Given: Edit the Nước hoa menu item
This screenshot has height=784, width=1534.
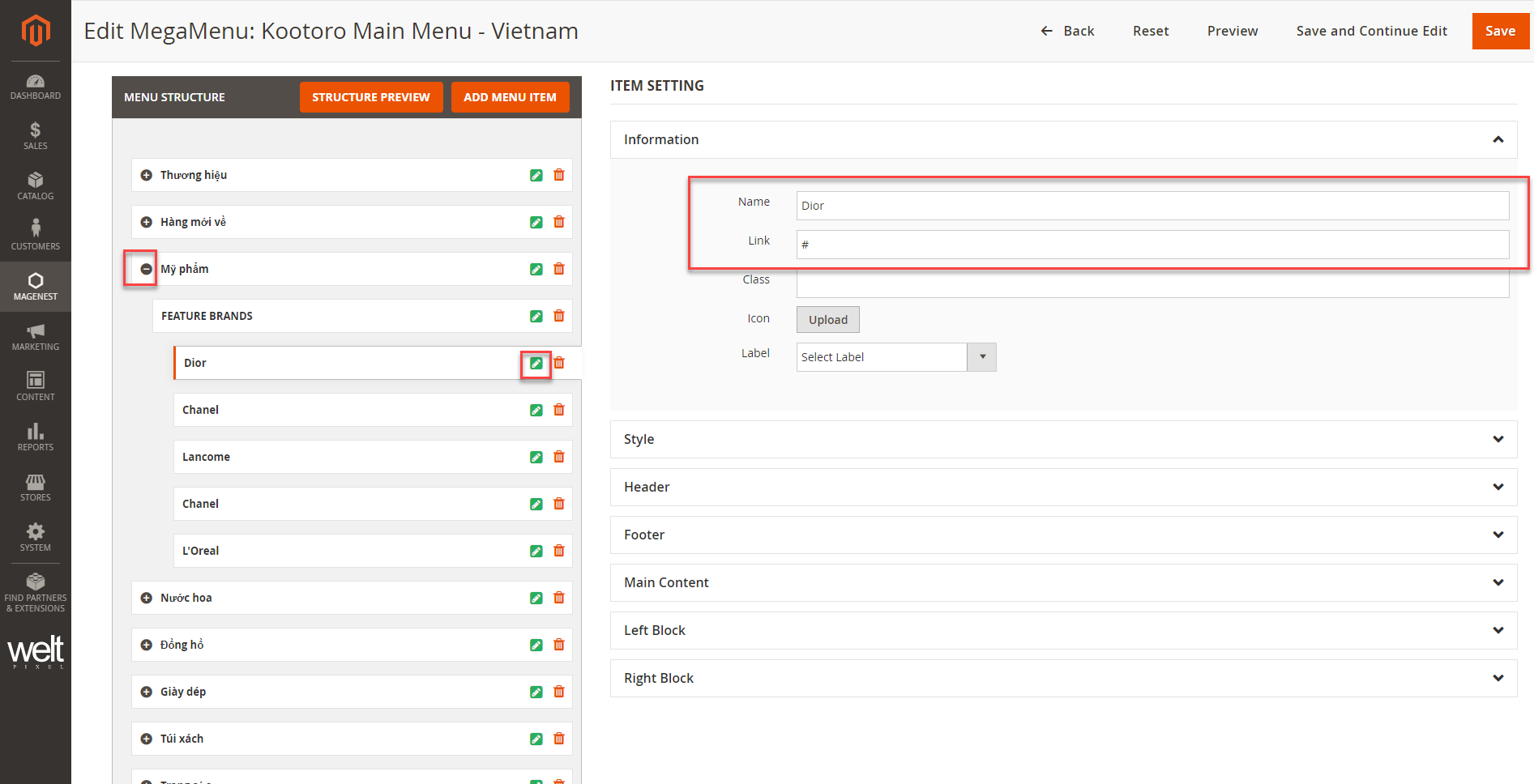Looking at the screenshot, I should coord(536,598).
